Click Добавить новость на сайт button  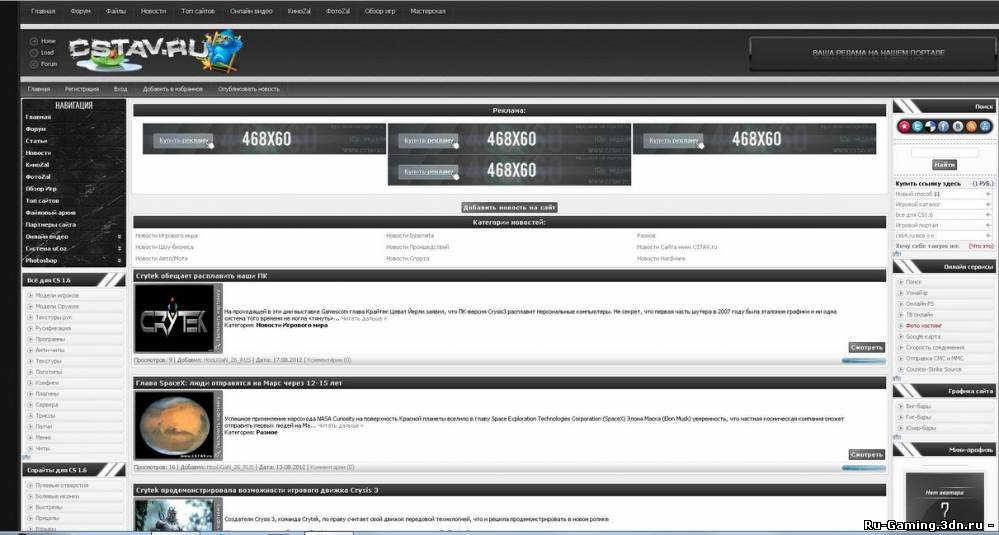click(x=509, y=207)
